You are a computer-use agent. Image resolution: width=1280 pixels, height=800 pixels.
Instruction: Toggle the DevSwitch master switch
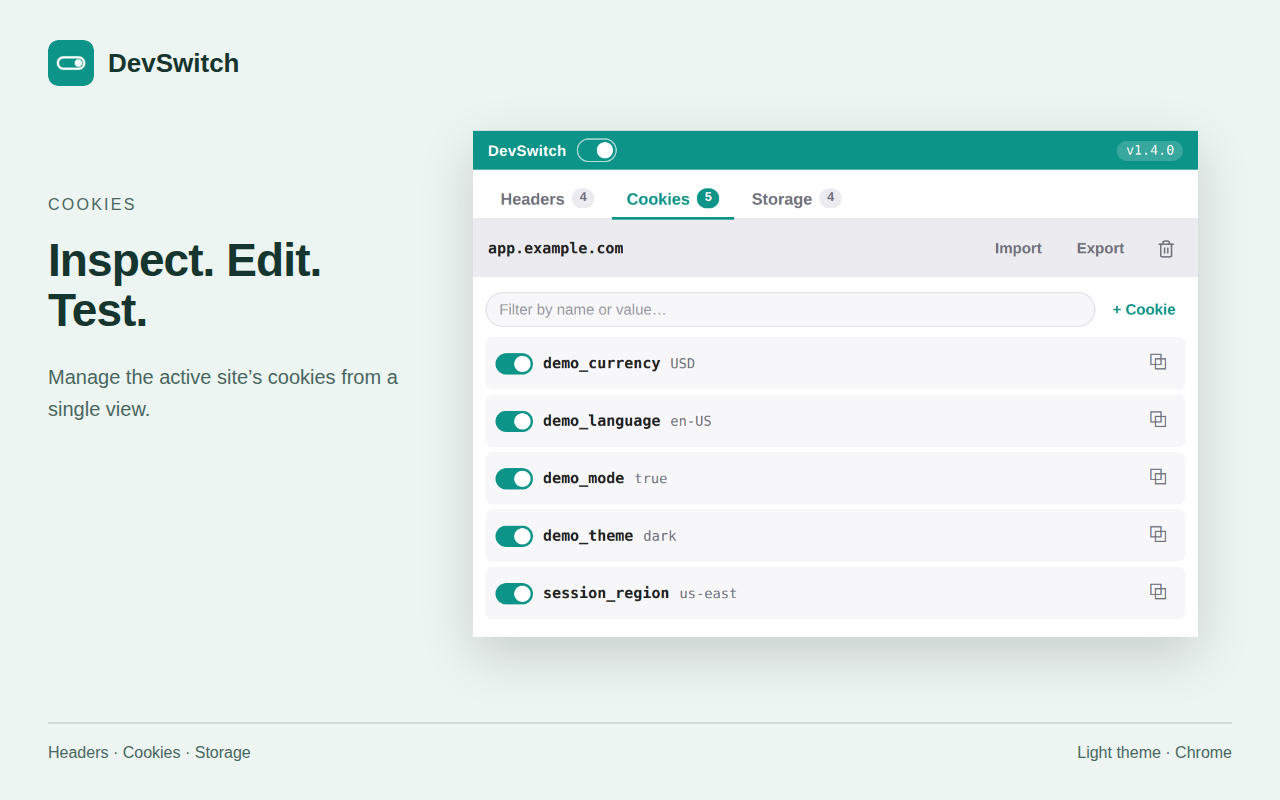click(x=597, y=150)
